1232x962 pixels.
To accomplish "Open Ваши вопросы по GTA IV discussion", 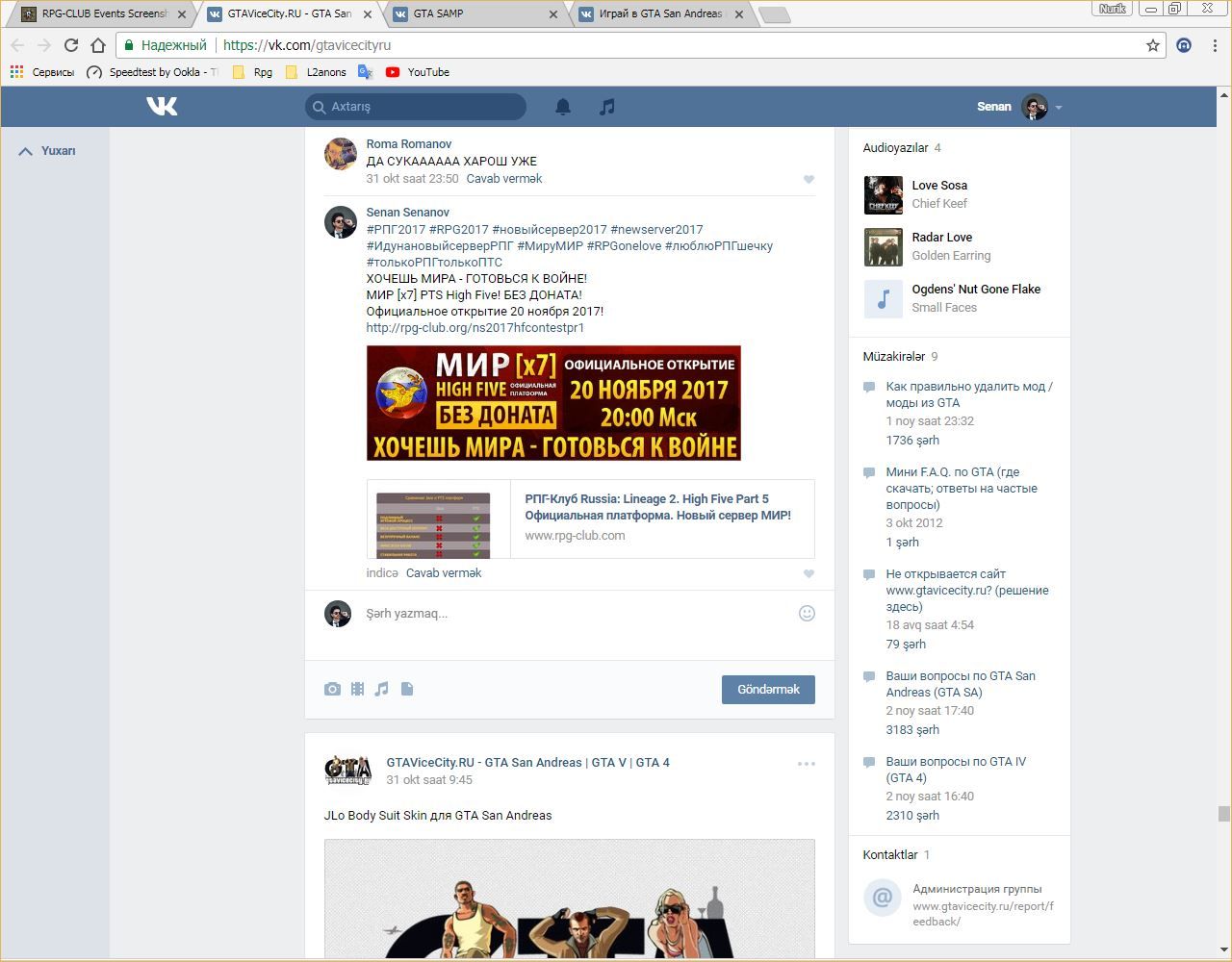I will [956, 770].
